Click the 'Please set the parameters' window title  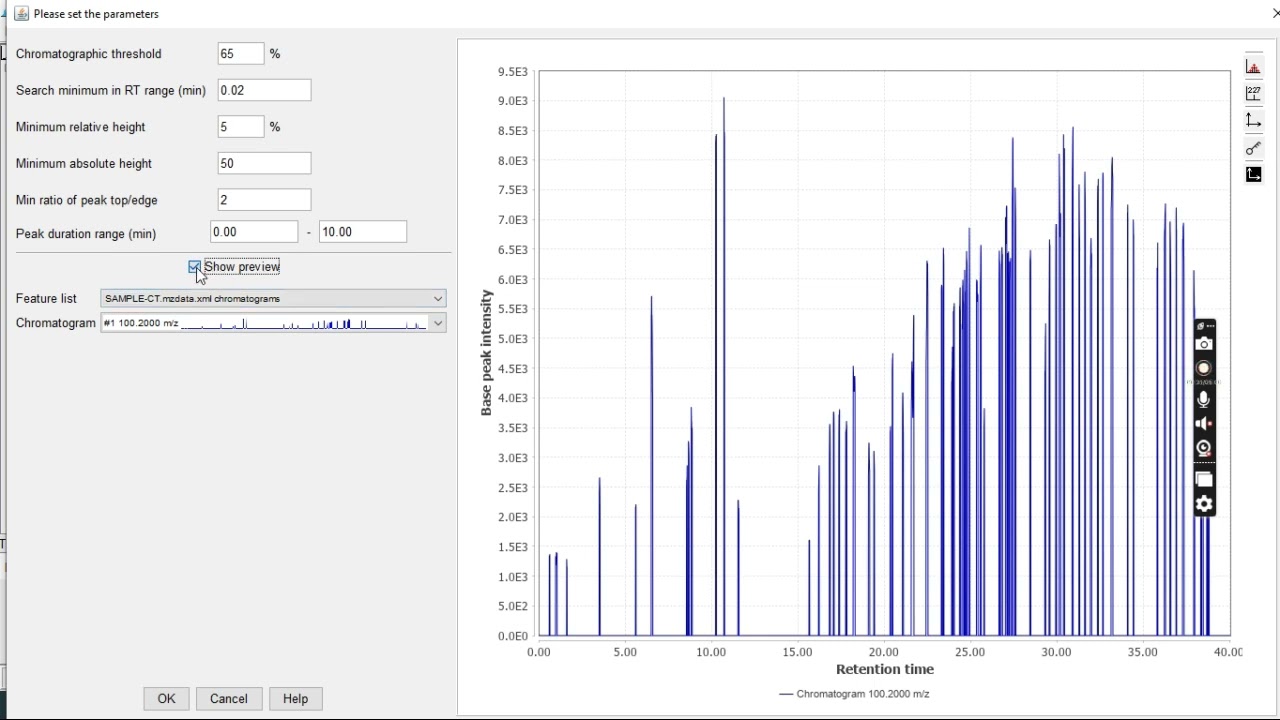[x=96, y=14]
